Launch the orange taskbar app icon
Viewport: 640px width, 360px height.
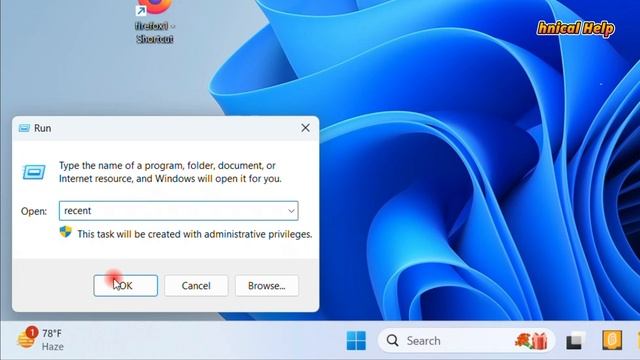612,340
